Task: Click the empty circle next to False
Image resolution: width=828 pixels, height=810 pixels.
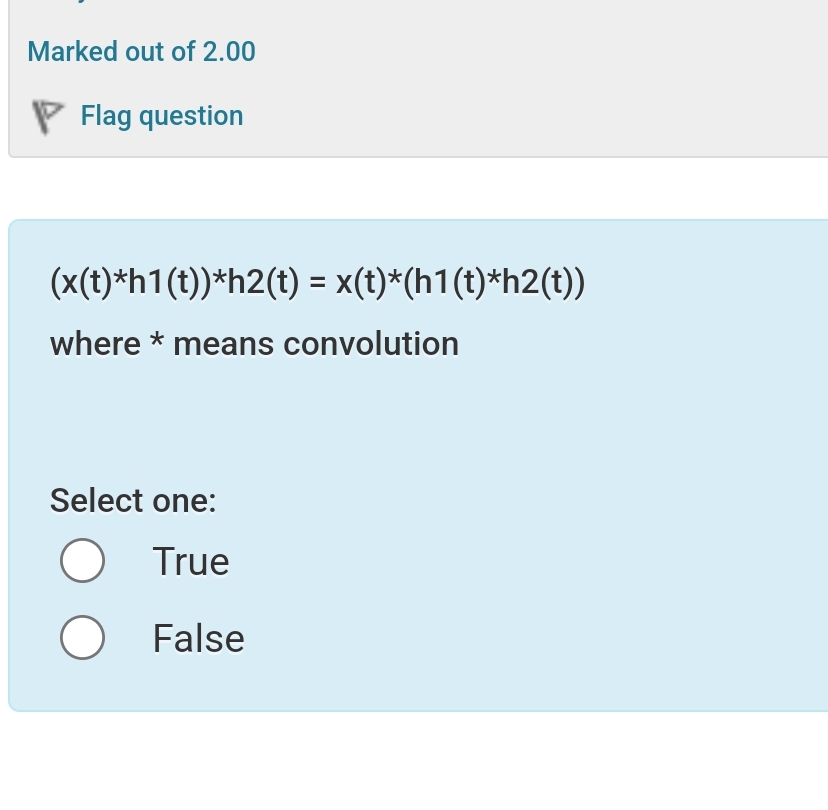Action: tap(82, 637)
